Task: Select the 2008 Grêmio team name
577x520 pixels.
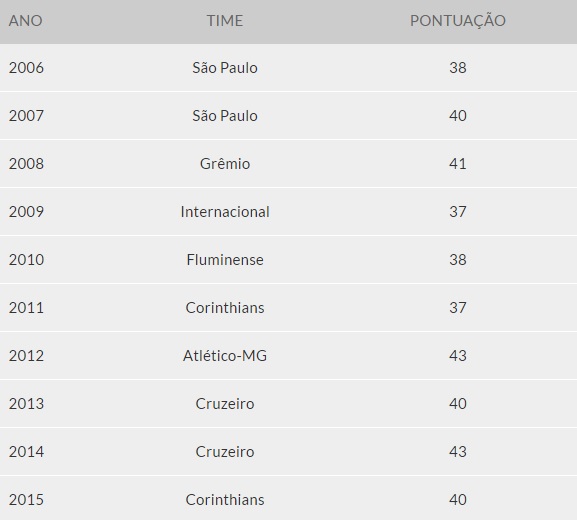Action: coord(225,164)
